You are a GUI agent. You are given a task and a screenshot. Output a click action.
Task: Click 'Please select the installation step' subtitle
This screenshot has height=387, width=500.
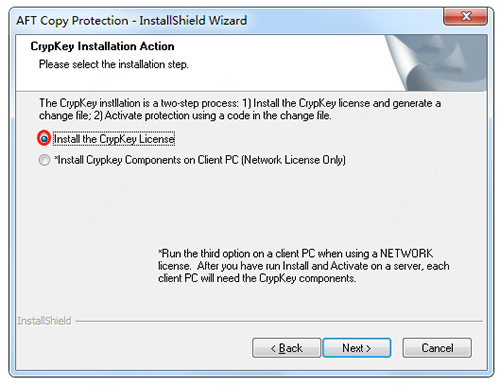(x=114, y=64)
